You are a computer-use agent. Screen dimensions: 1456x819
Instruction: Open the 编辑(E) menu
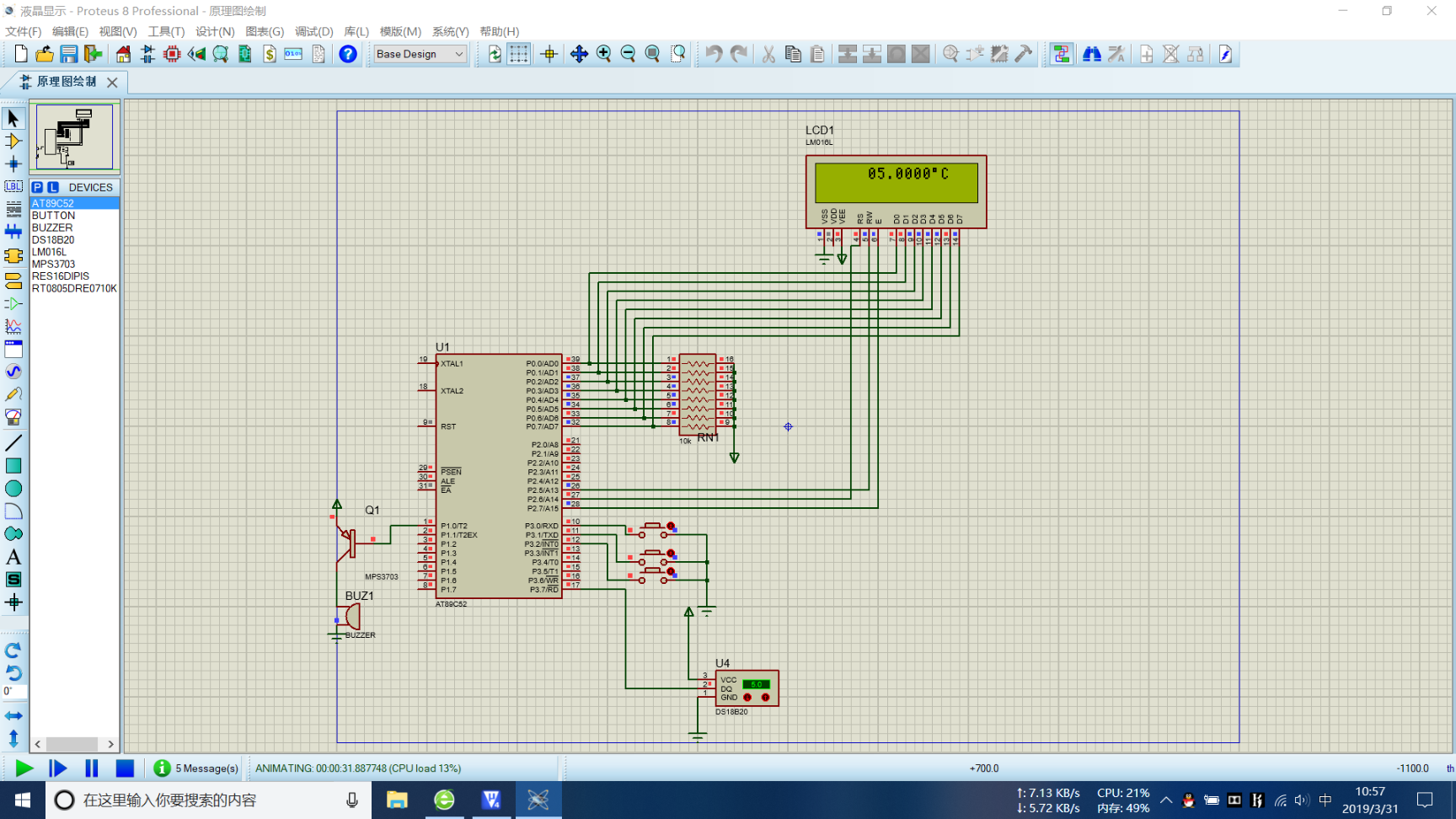(70, 31)
